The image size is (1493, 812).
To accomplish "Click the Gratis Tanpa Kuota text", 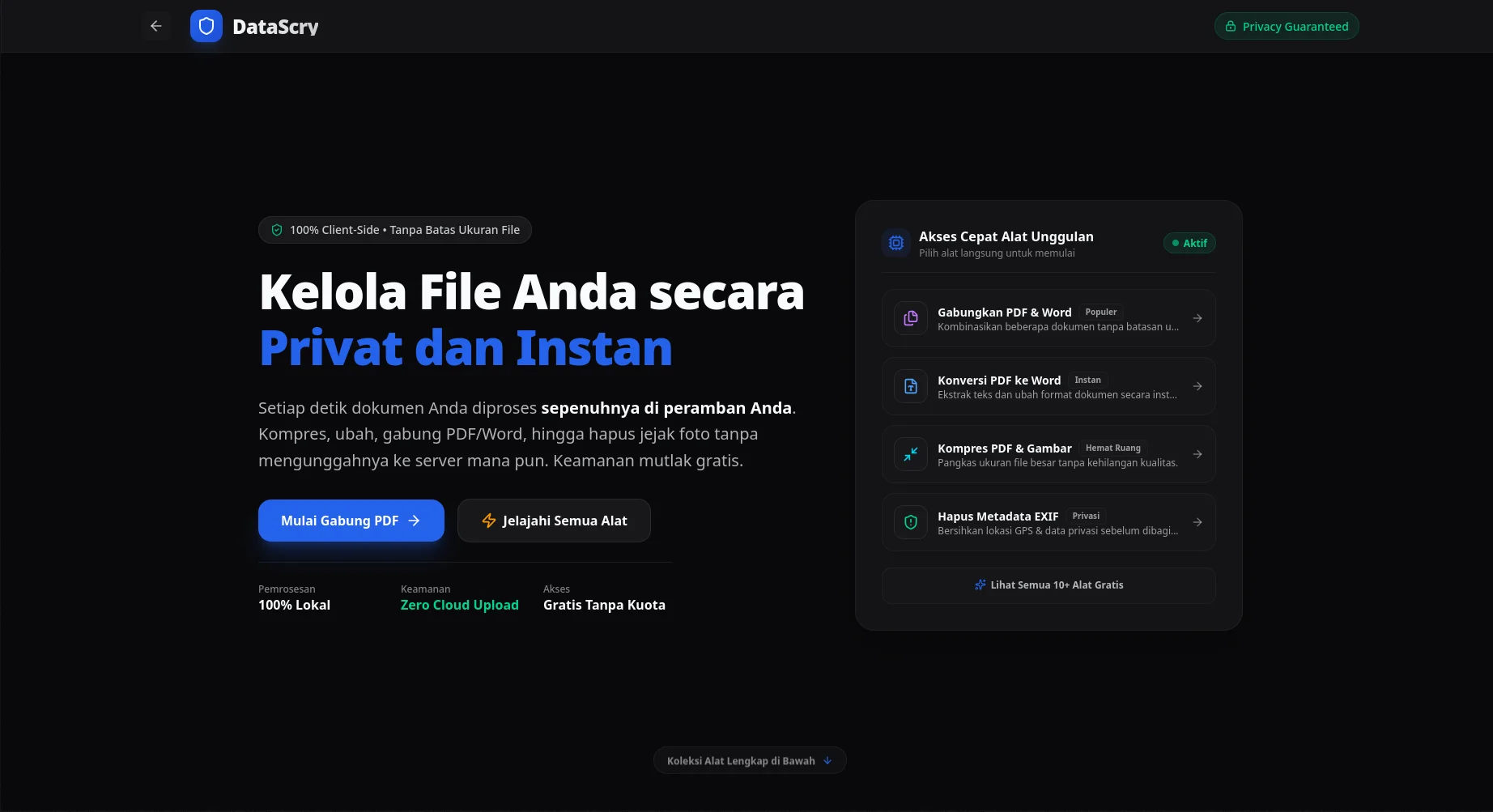I will point(604,605).
